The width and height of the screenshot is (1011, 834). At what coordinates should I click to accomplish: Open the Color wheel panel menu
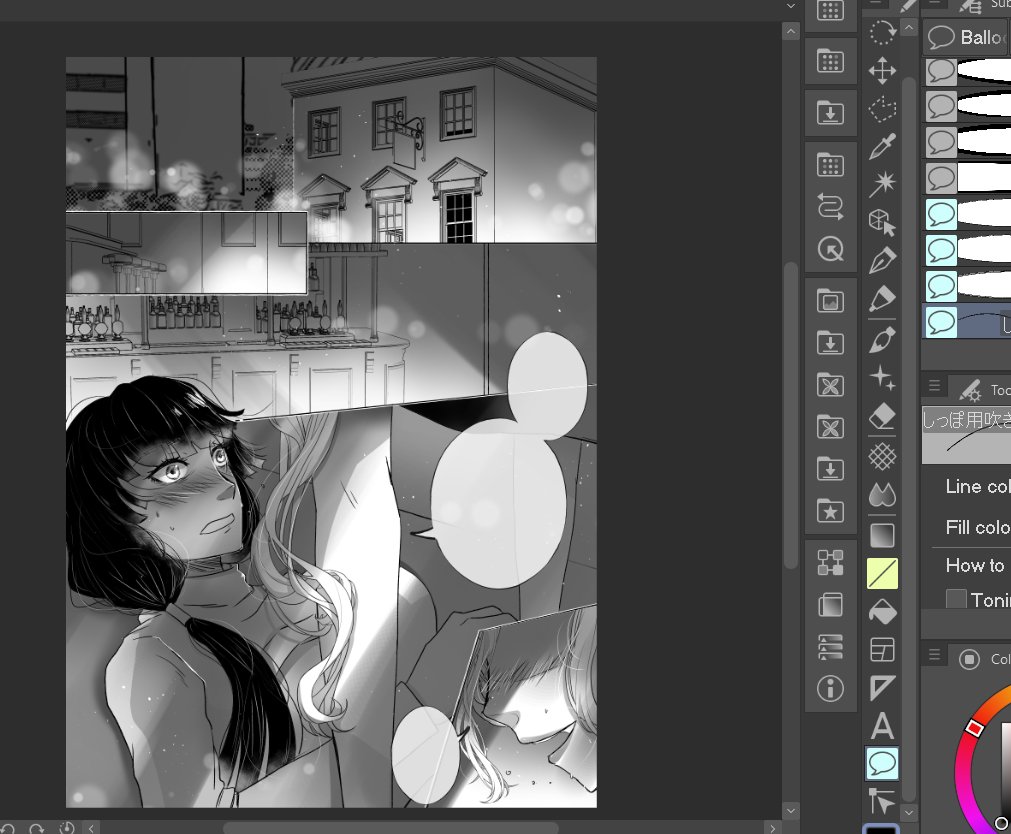[x=934, y=655]
